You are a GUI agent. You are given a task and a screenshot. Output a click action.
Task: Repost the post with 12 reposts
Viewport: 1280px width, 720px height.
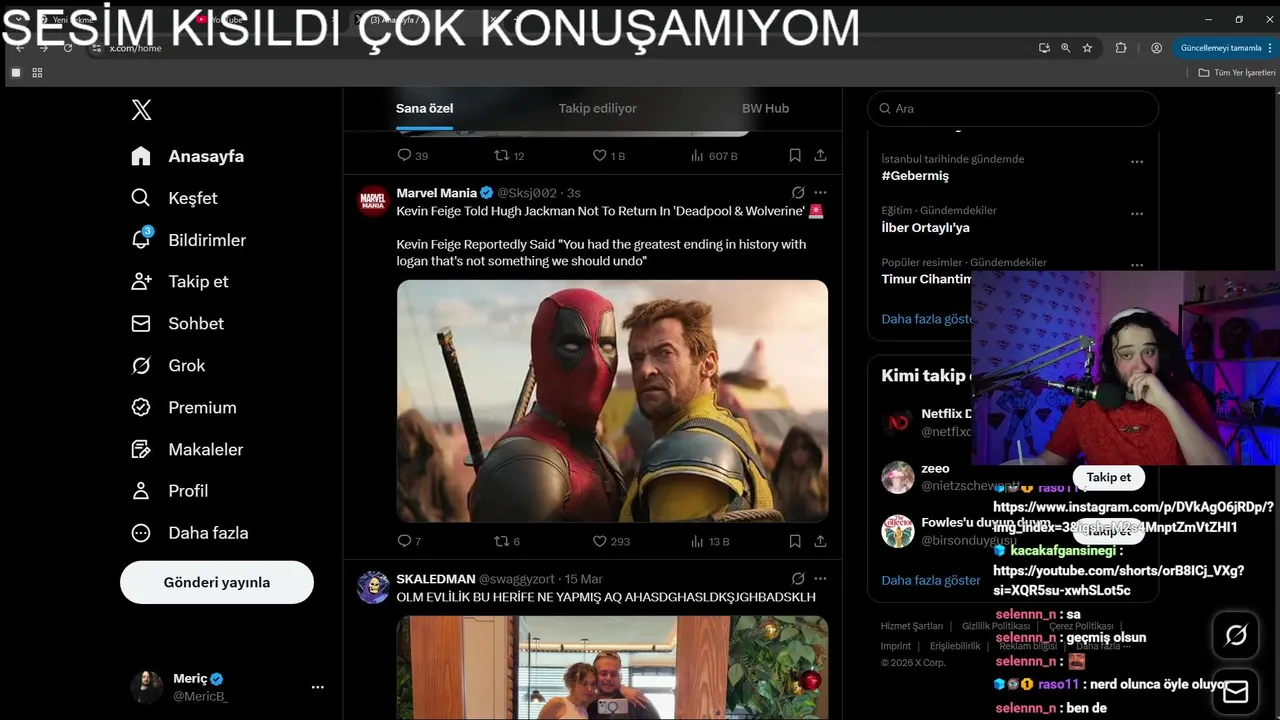pos(509,155)
